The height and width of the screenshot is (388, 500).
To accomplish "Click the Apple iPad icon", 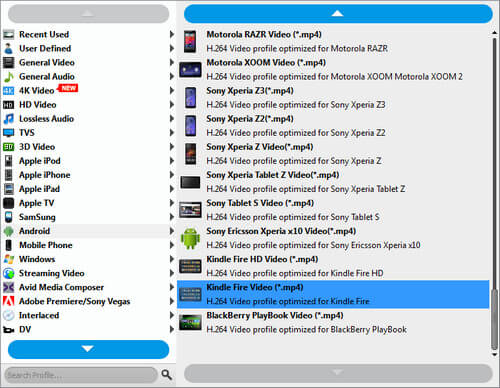I will point(9,189).
